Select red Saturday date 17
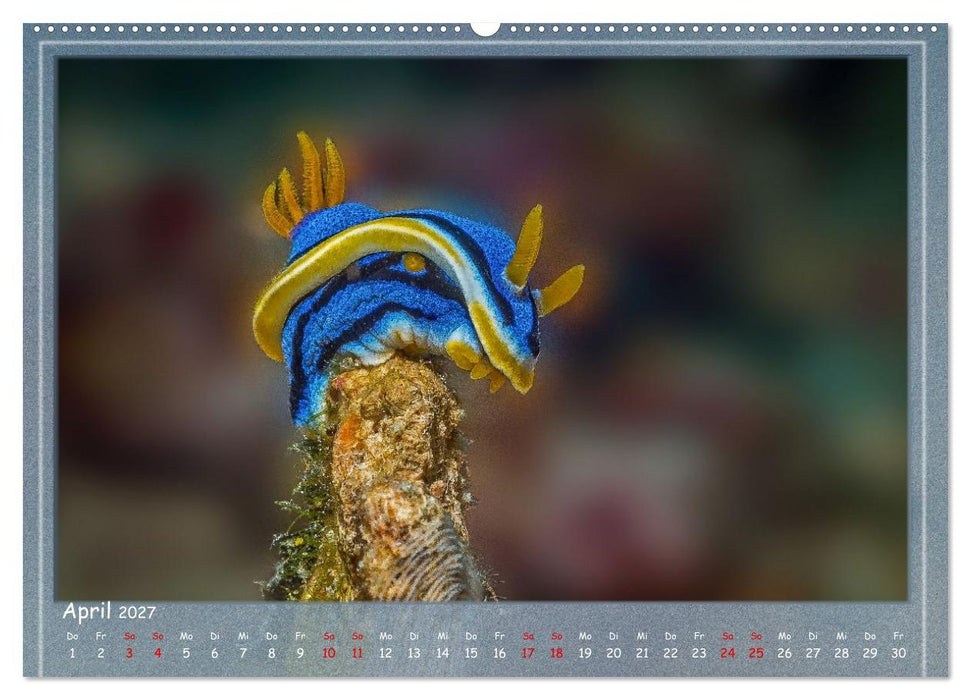 click(x=528, y=653)
